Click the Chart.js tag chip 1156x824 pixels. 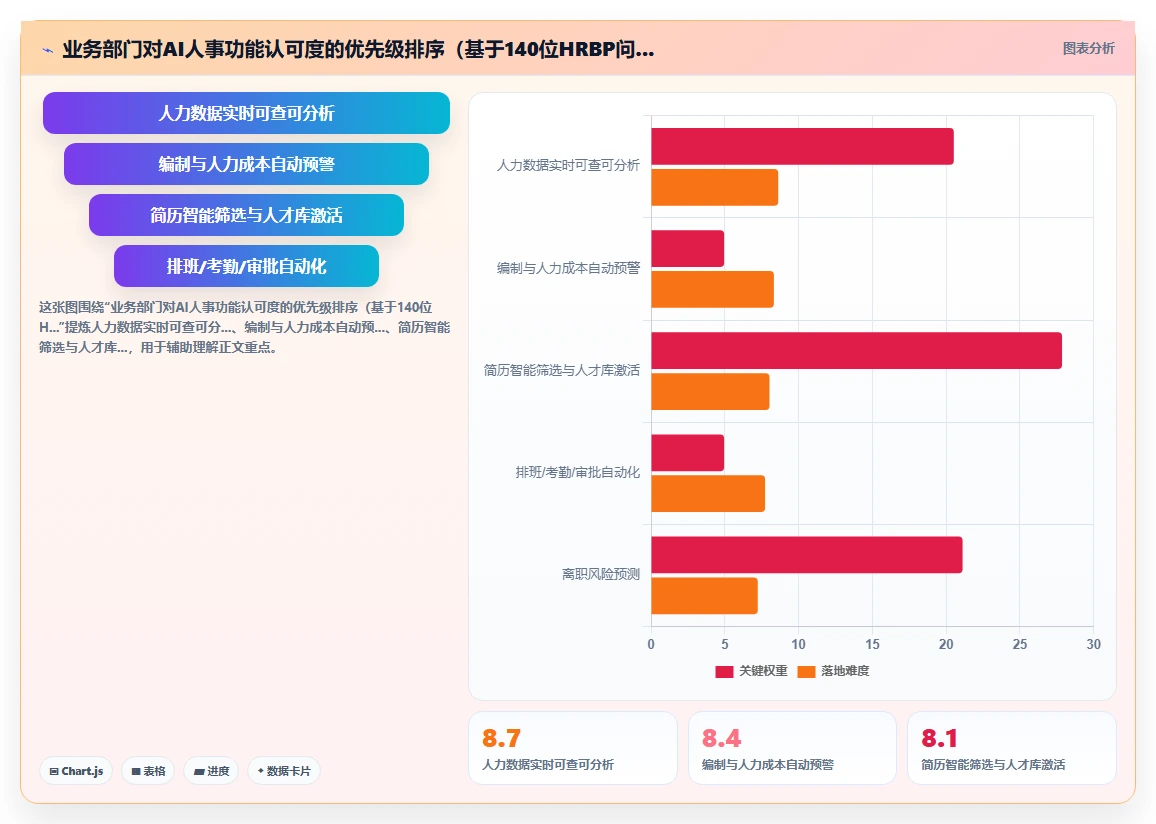pyautogui.click(x=76, y=771)
